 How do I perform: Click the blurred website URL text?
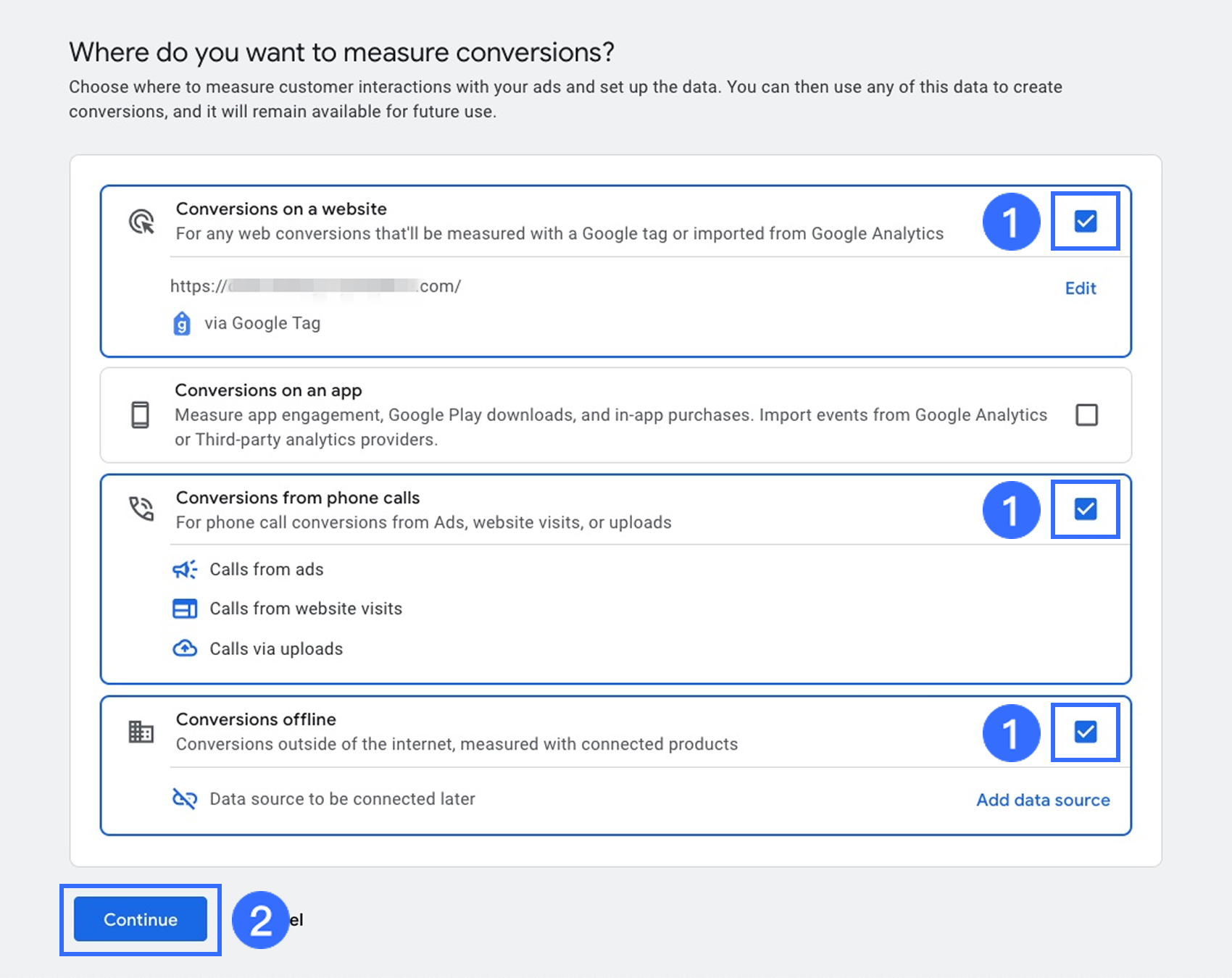pos(315,286)
